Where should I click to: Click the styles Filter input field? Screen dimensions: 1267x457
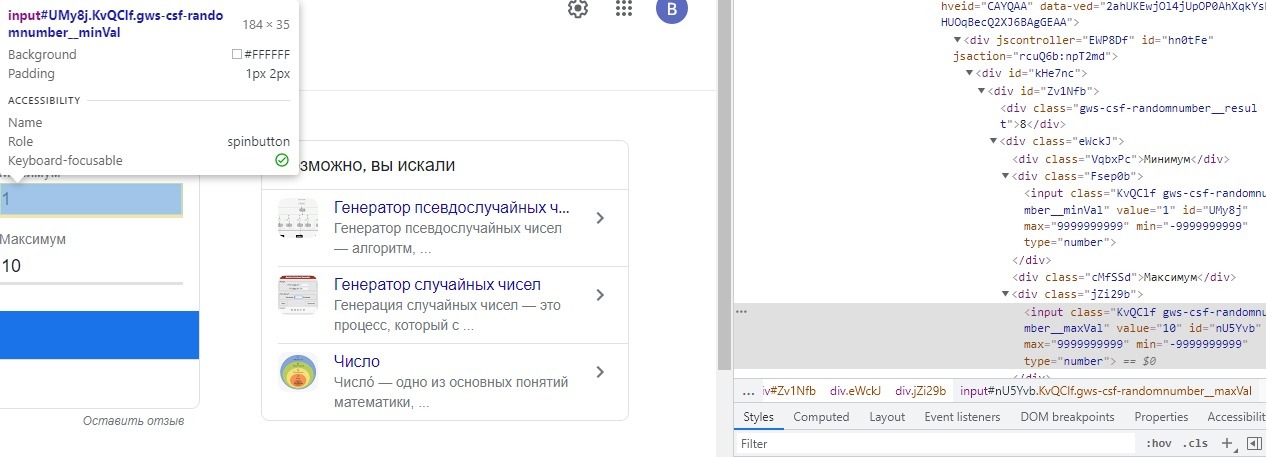coord(930,443)
